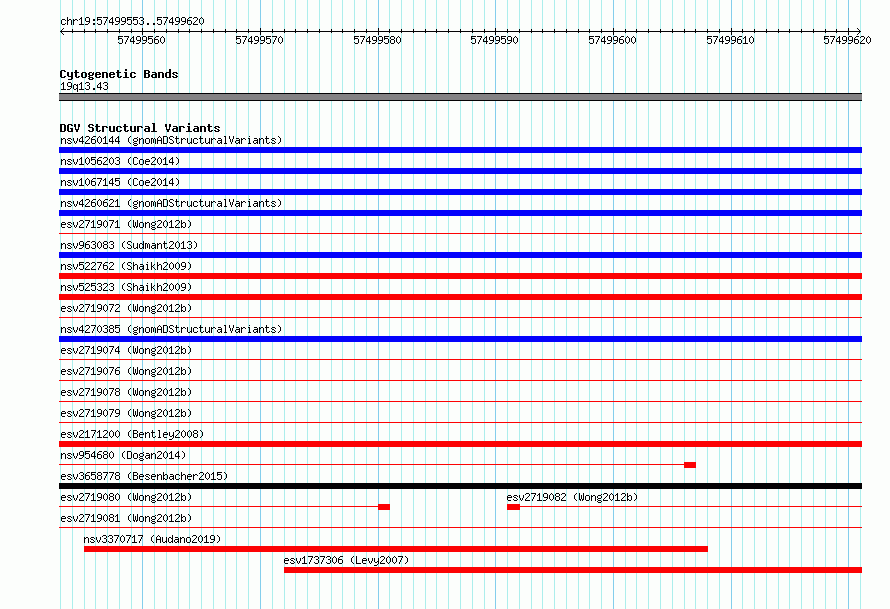This screenshot has width=890, height=609.
Task: Click nsv522762 (Shaikh2009) label
Action: (x=126, y=266)
